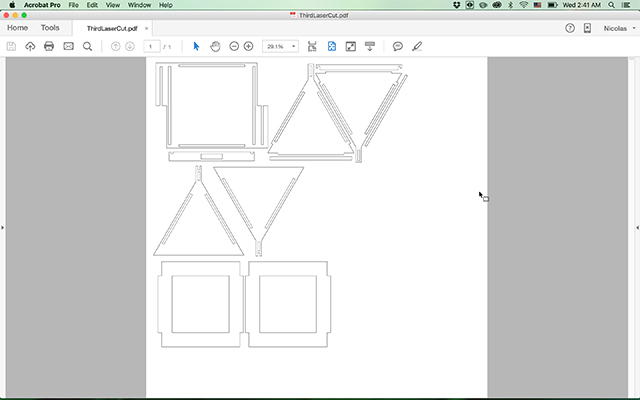Open the Home tab
The width and height of the screenshot is (640, 400).
coord(18,28)
